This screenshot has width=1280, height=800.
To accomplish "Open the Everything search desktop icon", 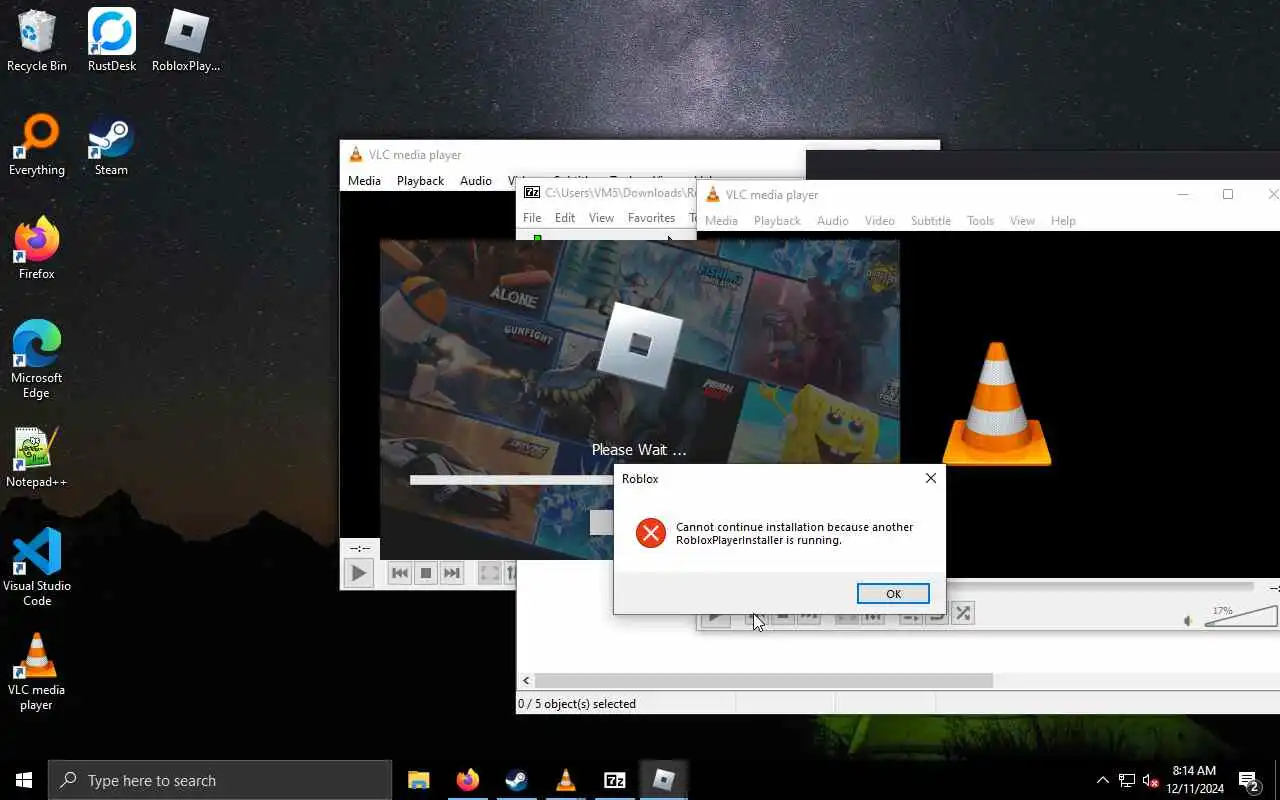I will tap(37, 145).
